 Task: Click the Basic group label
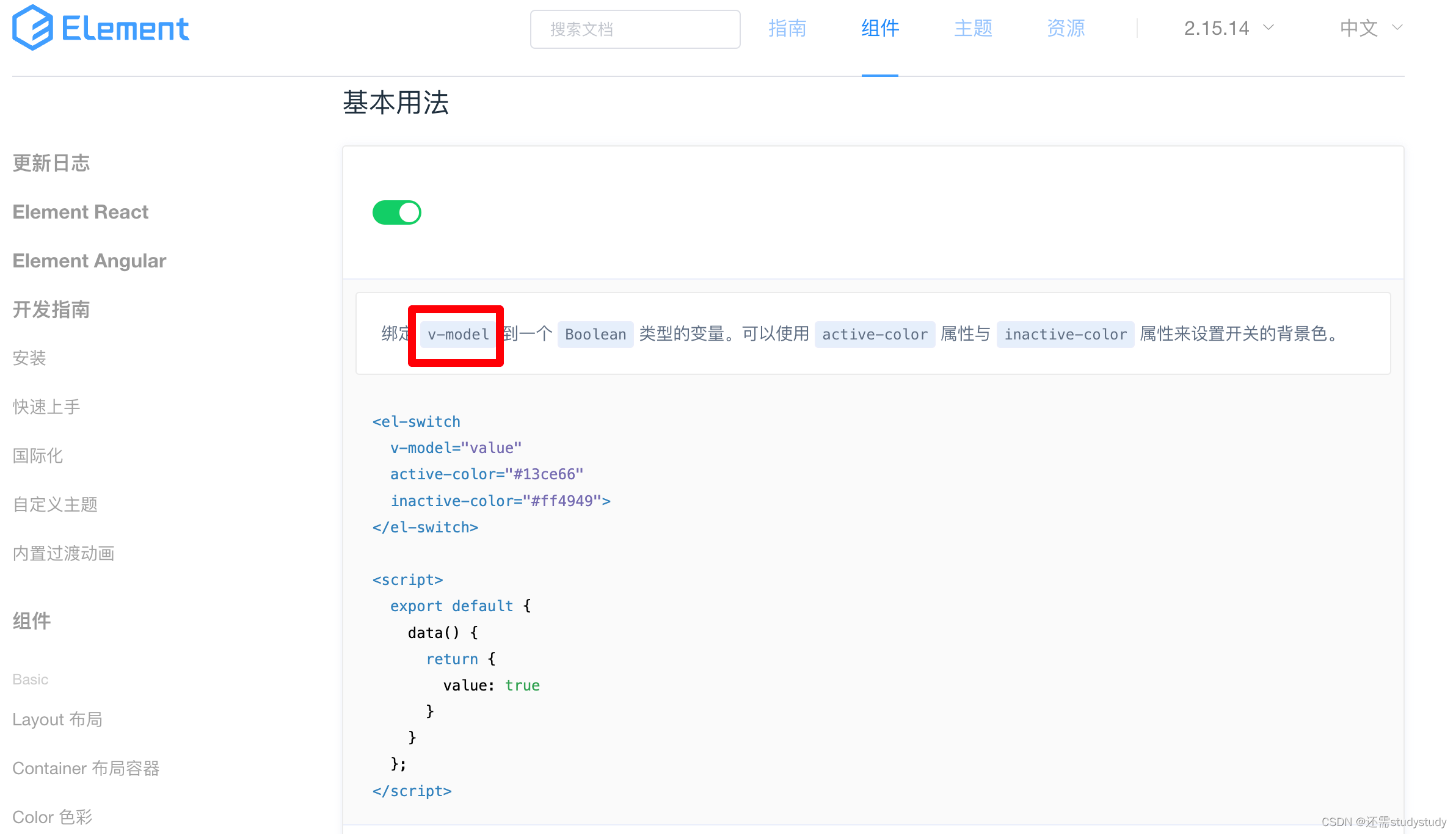pos(31,680)
